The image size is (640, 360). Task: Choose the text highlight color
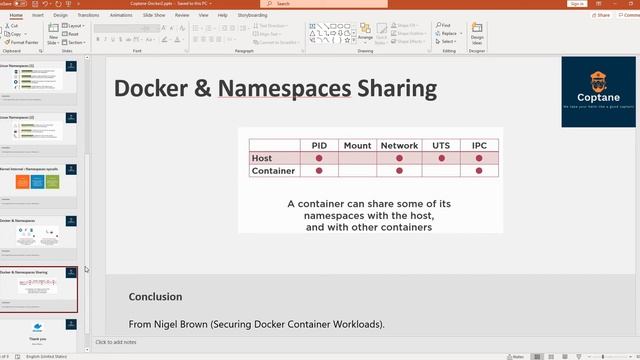164,40
